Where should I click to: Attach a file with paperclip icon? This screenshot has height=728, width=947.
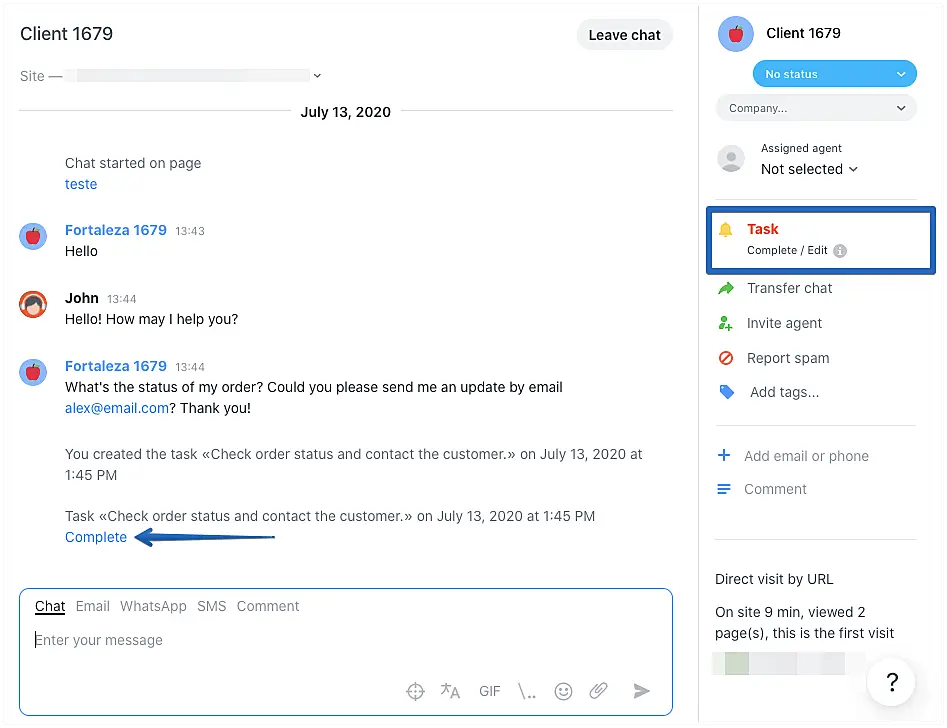pos(598,691)
